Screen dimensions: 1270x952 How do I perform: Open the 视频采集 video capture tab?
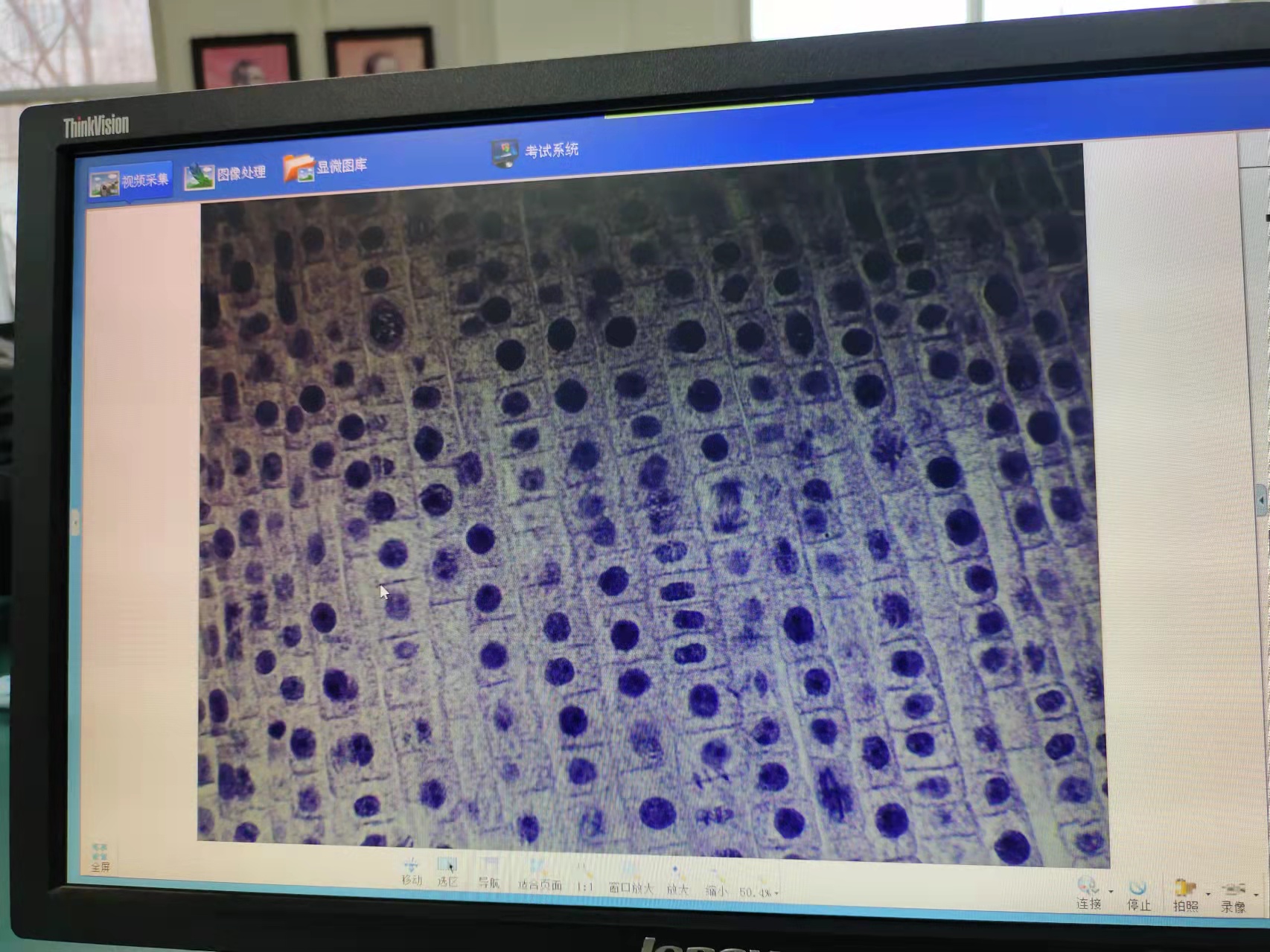(130, 182)
